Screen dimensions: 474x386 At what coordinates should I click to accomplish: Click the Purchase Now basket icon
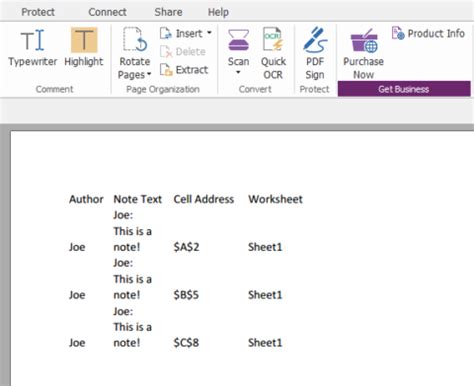click(364, 41)
